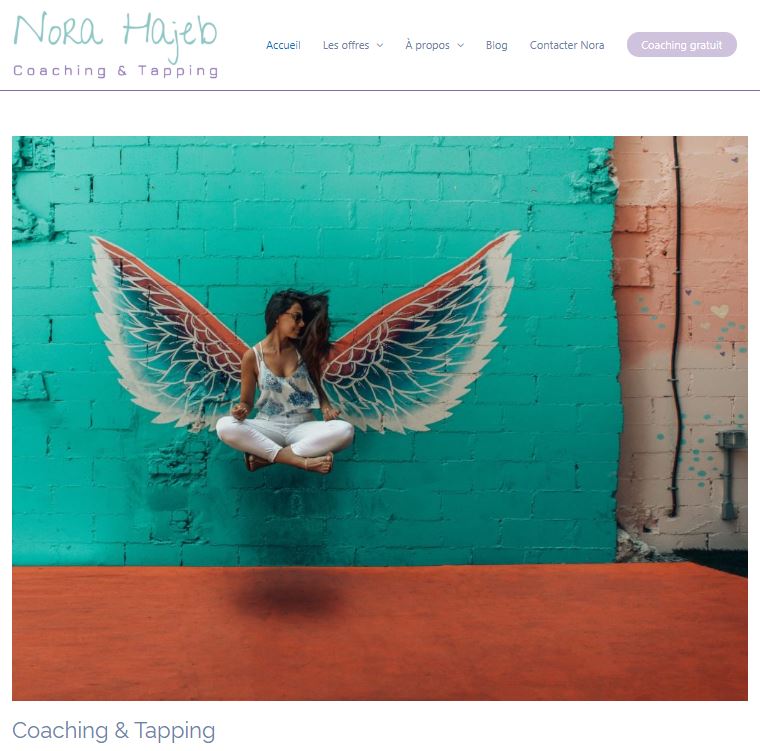Open the Contacter Nora page
This screenshot has width=760, height=751.
pyautogui.click(x=567, y=45)
